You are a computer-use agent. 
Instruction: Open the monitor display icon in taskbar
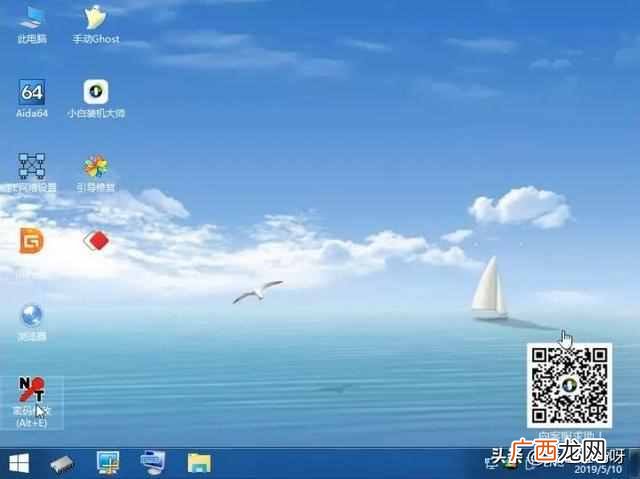point(108,463)
